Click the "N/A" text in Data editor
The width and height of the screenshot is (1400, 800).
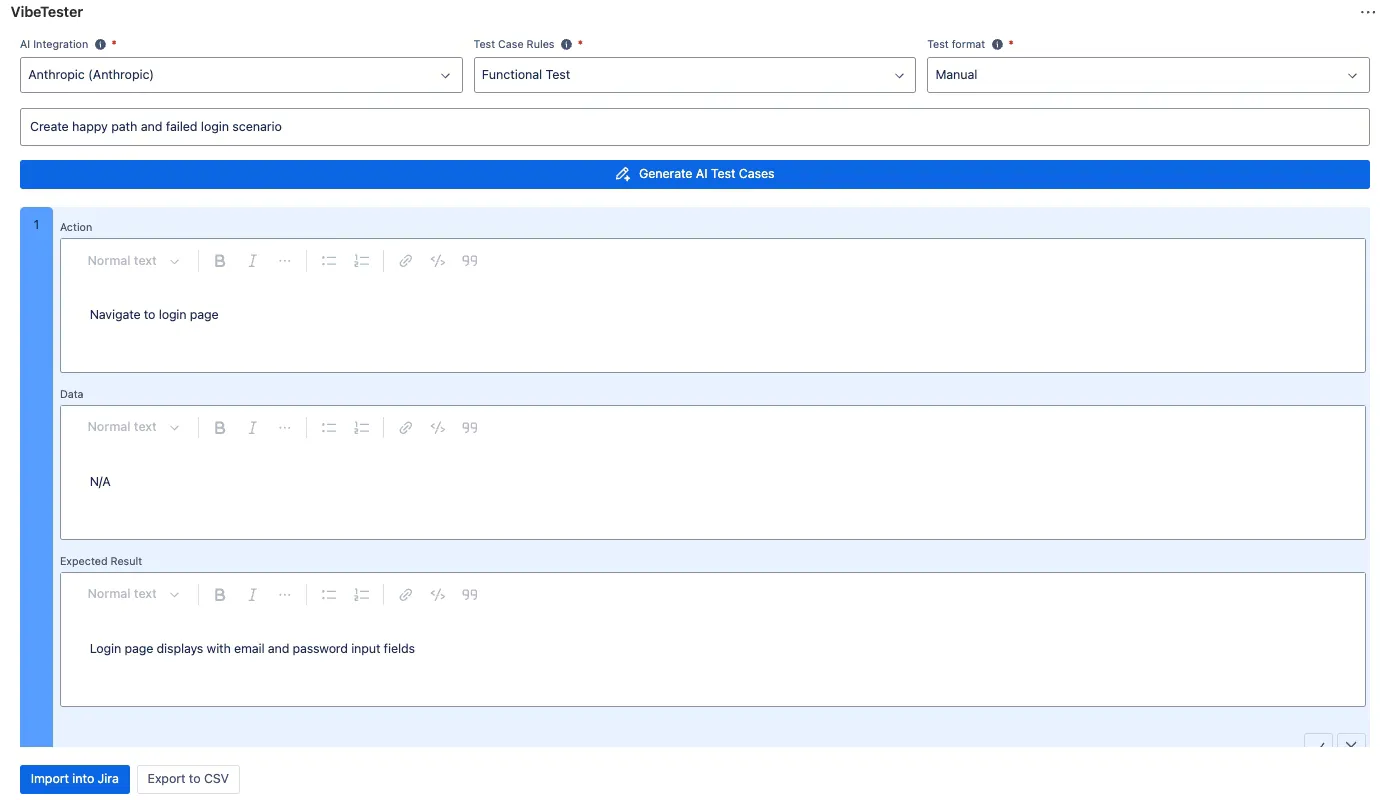[100, 482]
